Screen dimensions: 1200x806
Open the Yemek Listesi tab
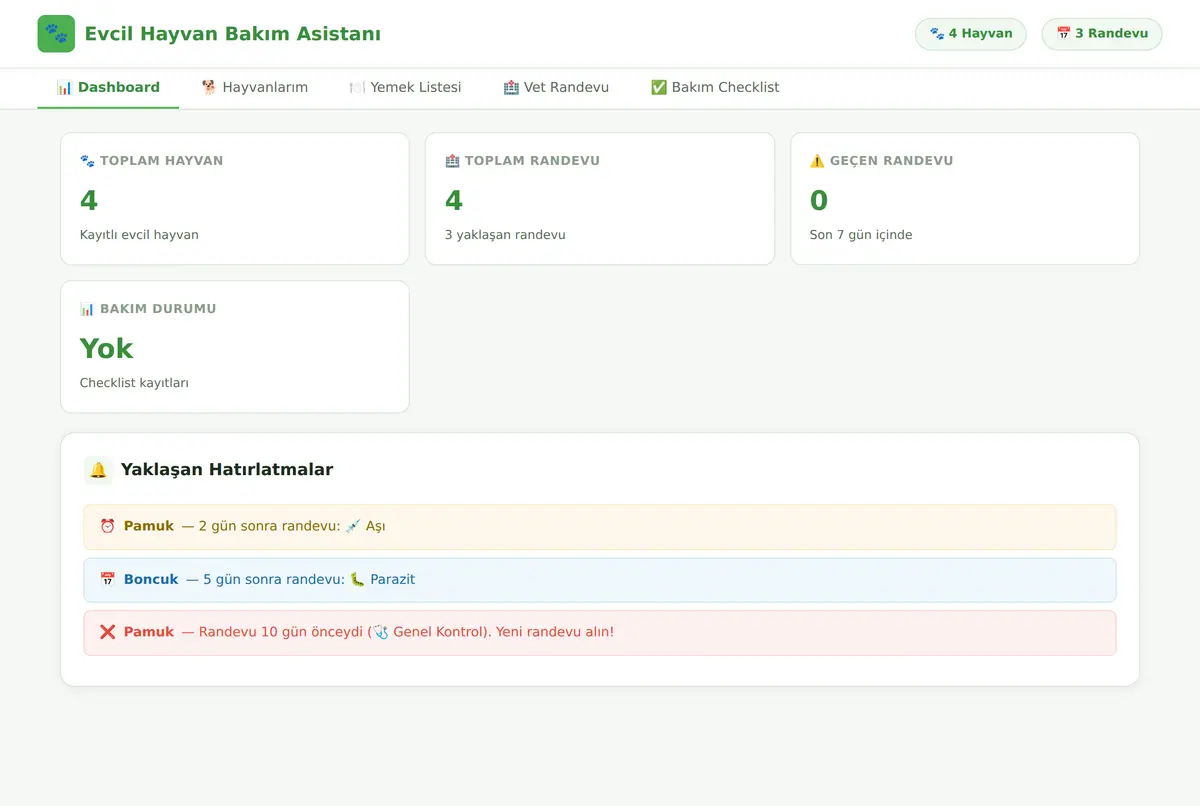tap(405, 88)
